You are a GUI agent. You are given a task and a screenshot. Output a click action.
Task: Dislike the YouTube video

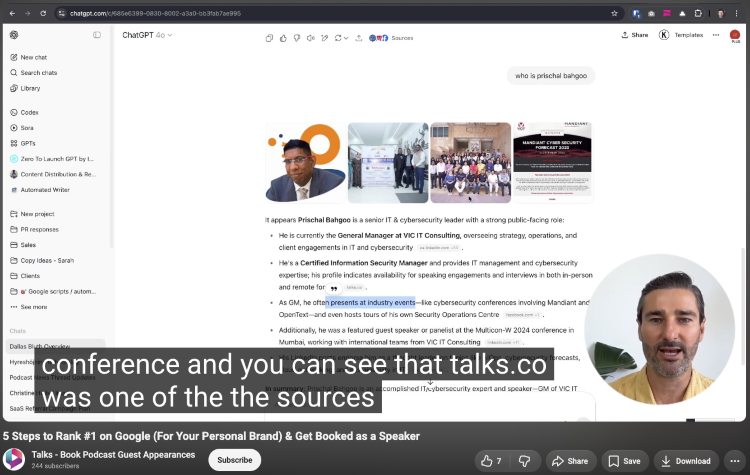click(x=525, y=461)
